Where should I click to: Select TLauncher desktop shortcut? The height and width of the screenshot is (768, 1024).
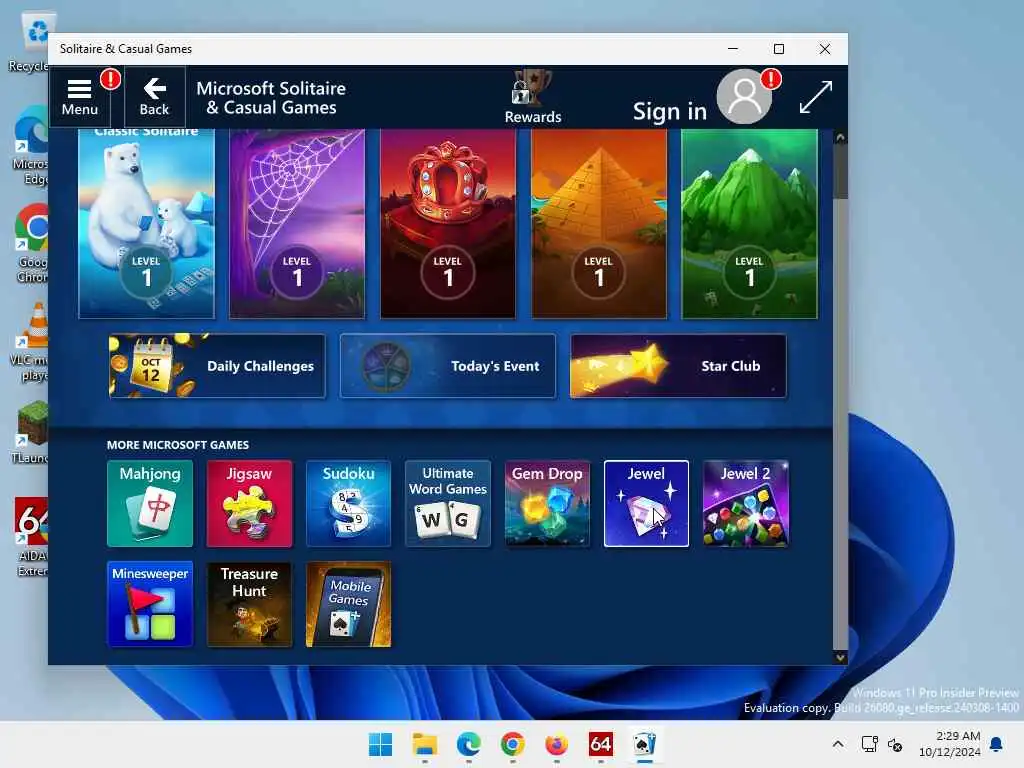pyautogui.click(x=30, y=431)
